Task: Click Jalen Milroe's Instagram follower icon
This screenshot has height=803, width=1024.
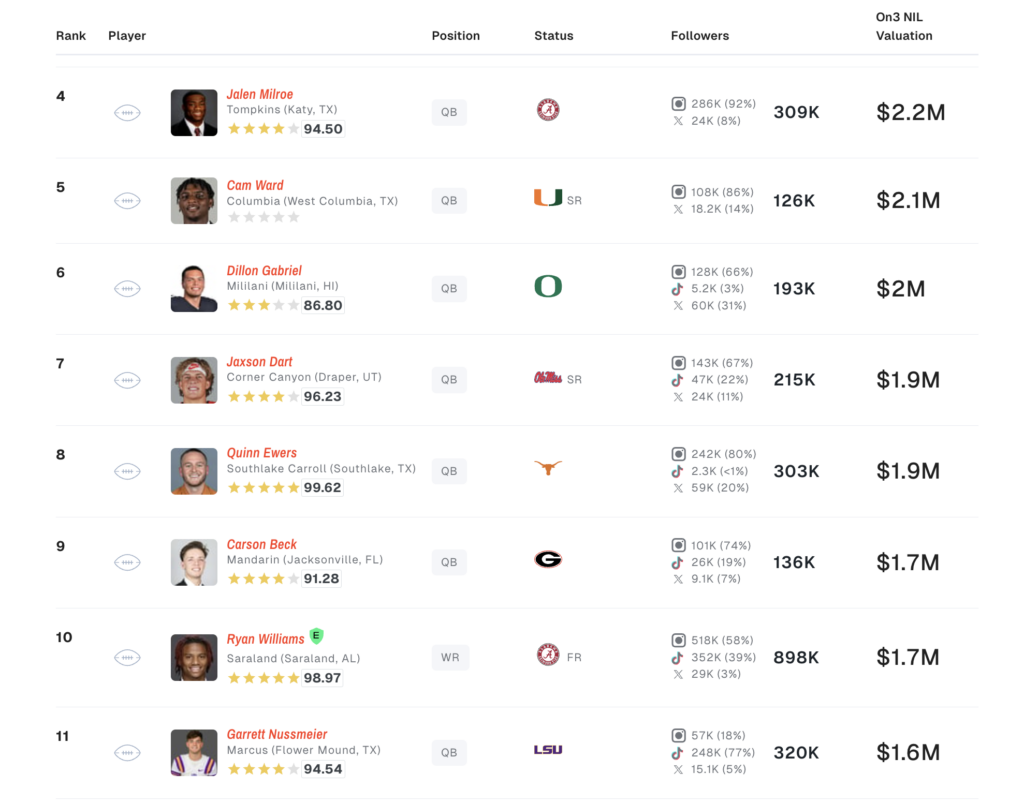Action: coord(679,104)
